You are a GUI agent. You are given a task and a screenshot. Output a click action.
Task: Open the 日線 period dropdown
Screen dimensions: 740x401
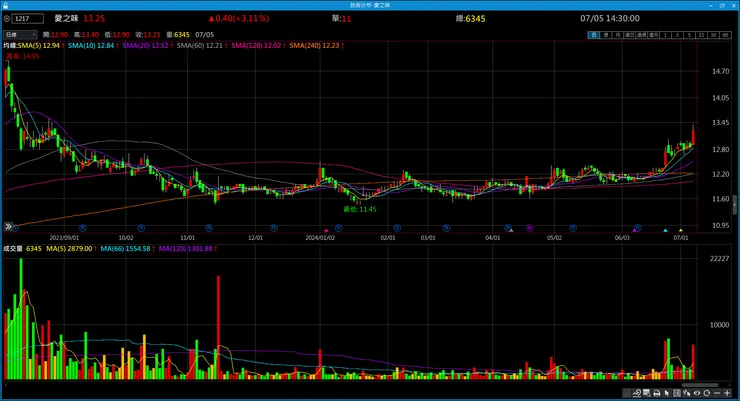[x=20, y=34]
